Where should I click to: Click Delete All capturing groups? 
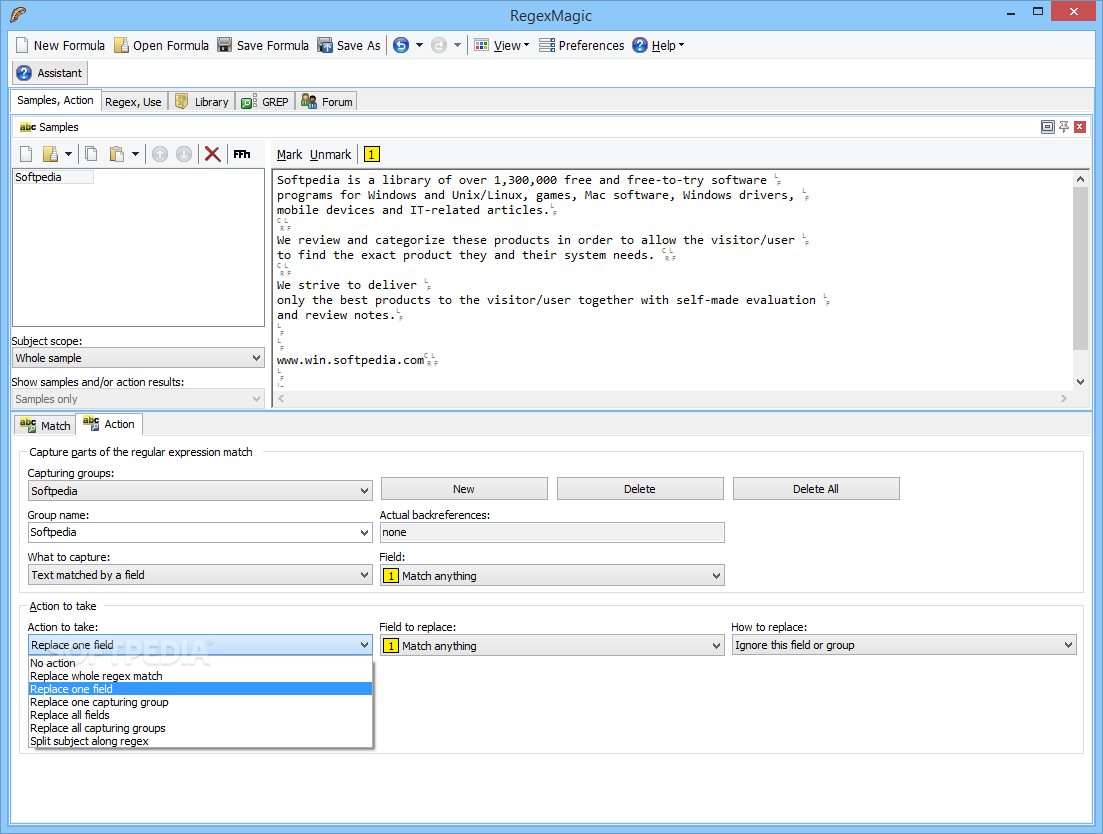816,489
